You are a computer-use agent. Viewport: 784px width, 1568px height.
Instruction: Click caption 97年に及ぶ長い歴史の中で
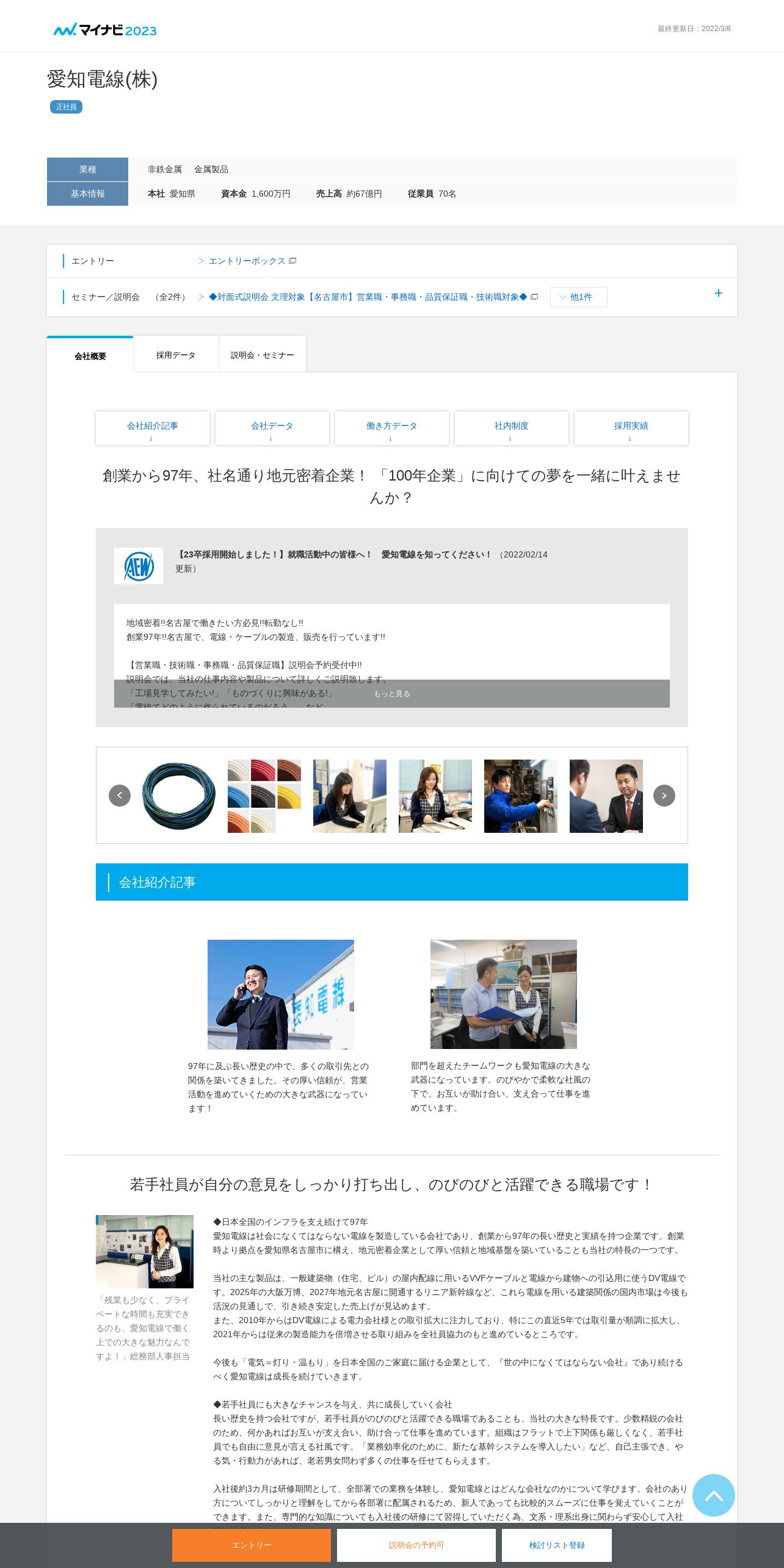[x=278, y=1087]
